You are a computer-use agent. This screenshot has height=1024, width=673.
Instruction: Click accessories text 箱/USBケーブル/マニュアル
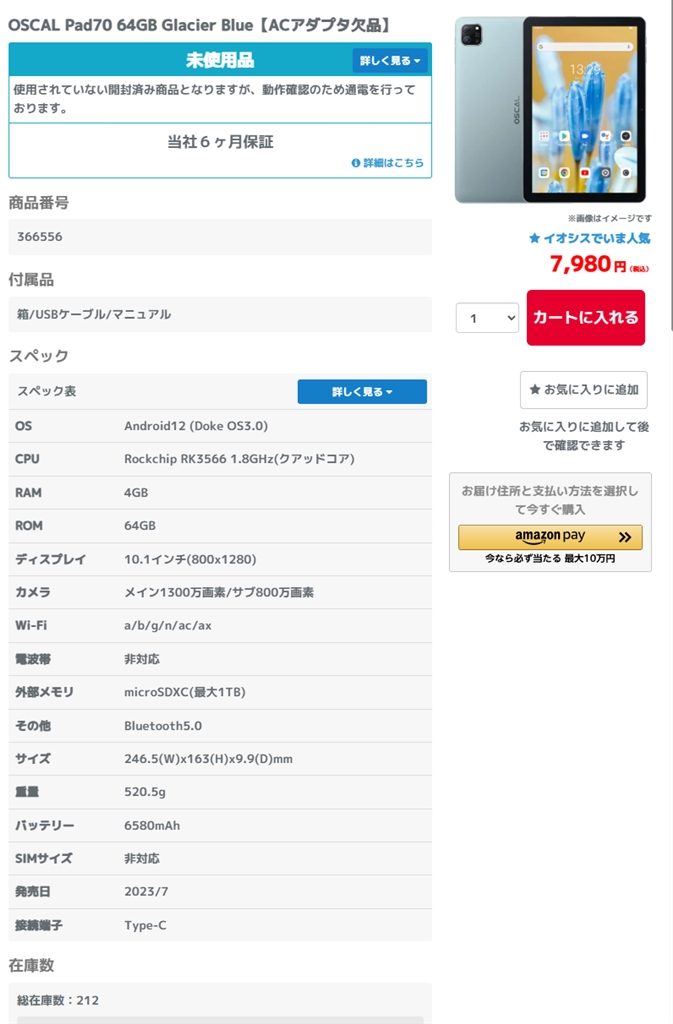tap(94, 314)
